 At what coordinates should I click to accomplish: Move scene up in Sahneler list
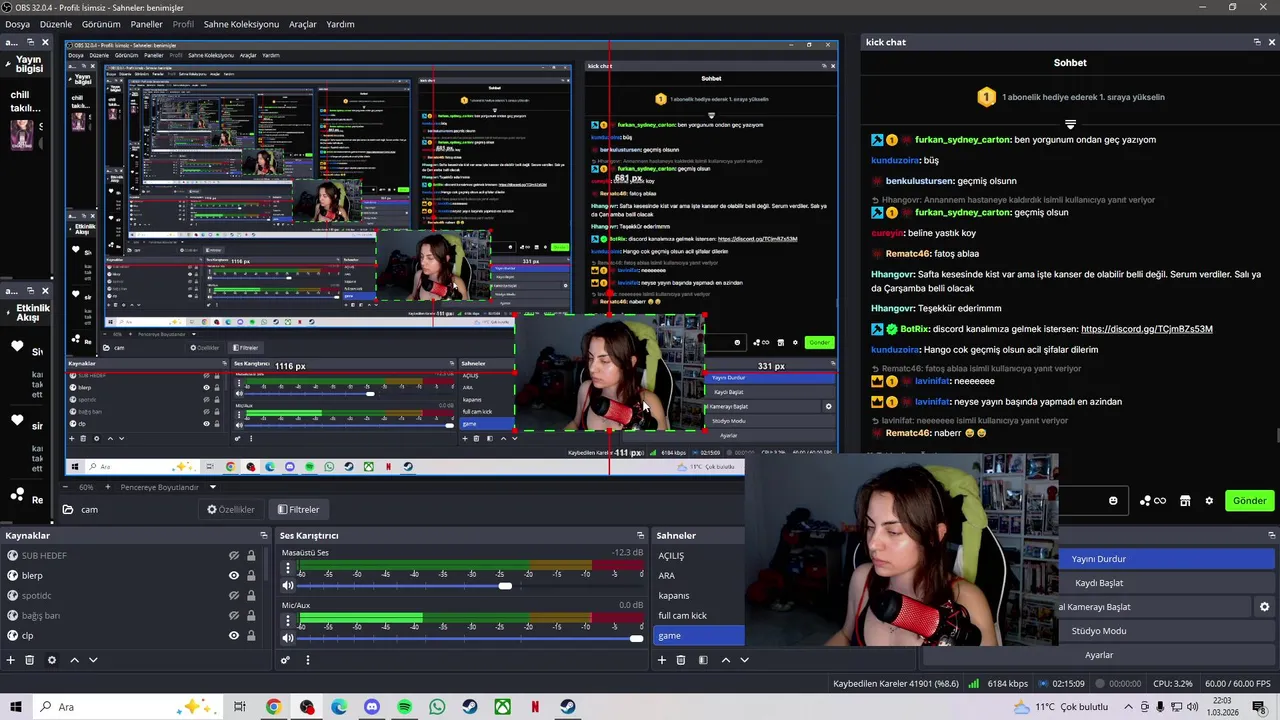pos(726,660)
